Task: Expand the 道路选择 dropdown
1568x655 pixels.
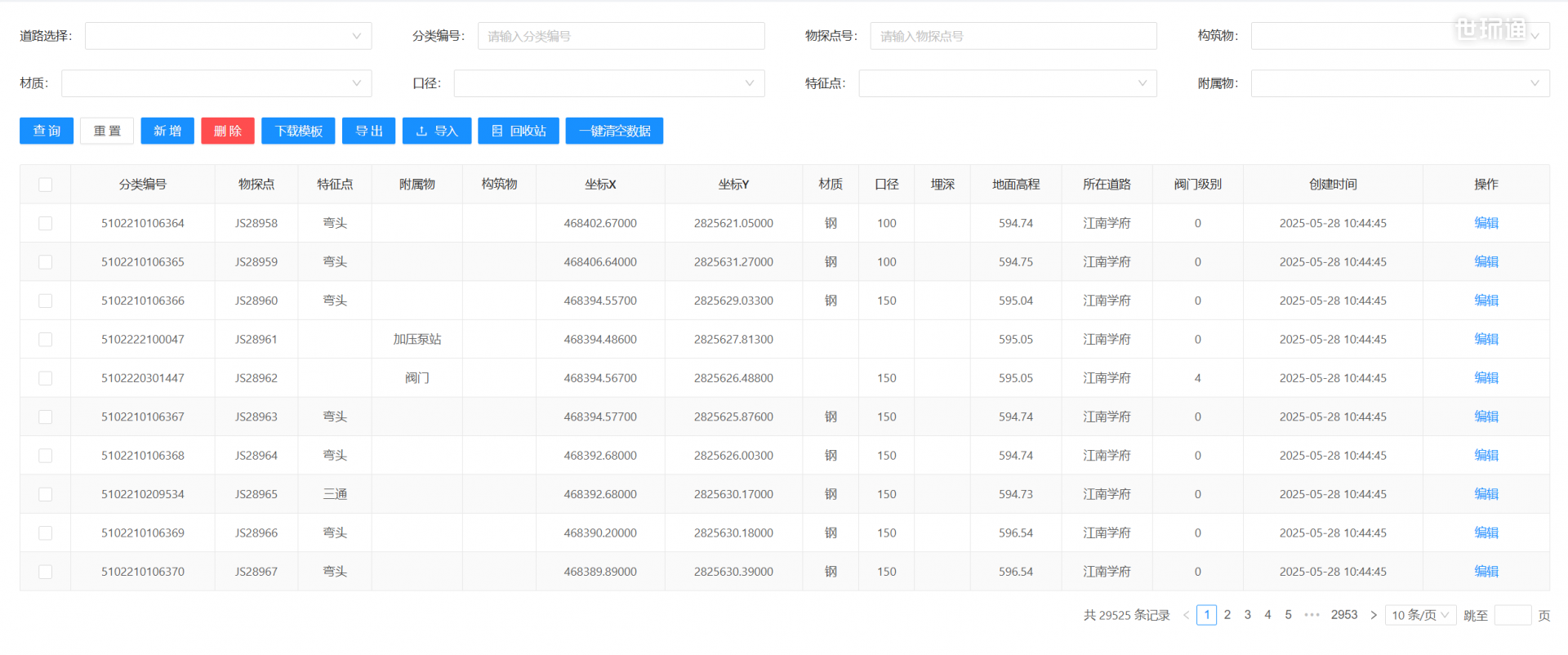Action: (229, 36)
